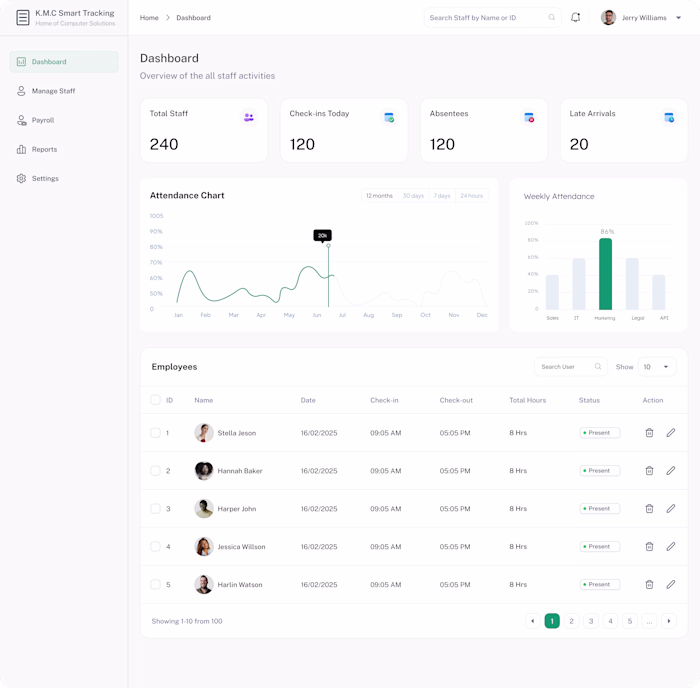
Task: Click the Home breadcrumb link
Action: tap(149, 18)
